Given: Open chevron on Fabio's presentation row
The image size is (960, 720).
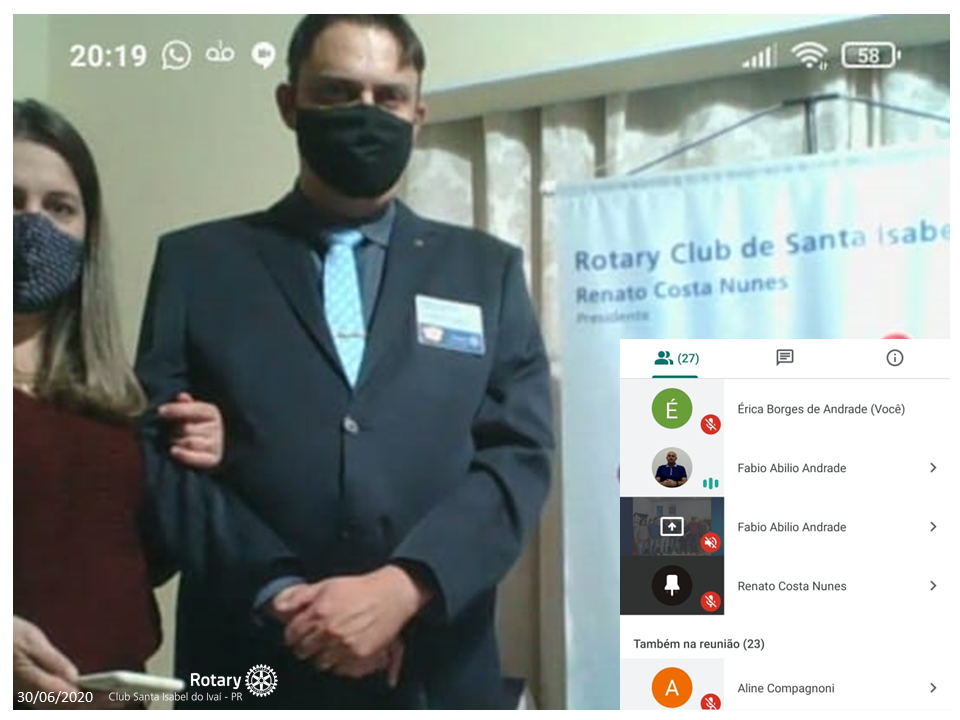Looking at the screenshot, I should [932, 527].
